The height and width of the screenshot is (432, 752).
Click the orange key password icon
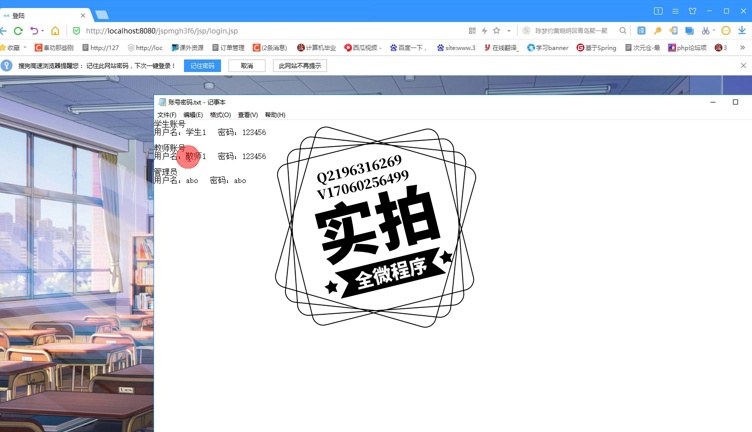(x=658, y=31)
